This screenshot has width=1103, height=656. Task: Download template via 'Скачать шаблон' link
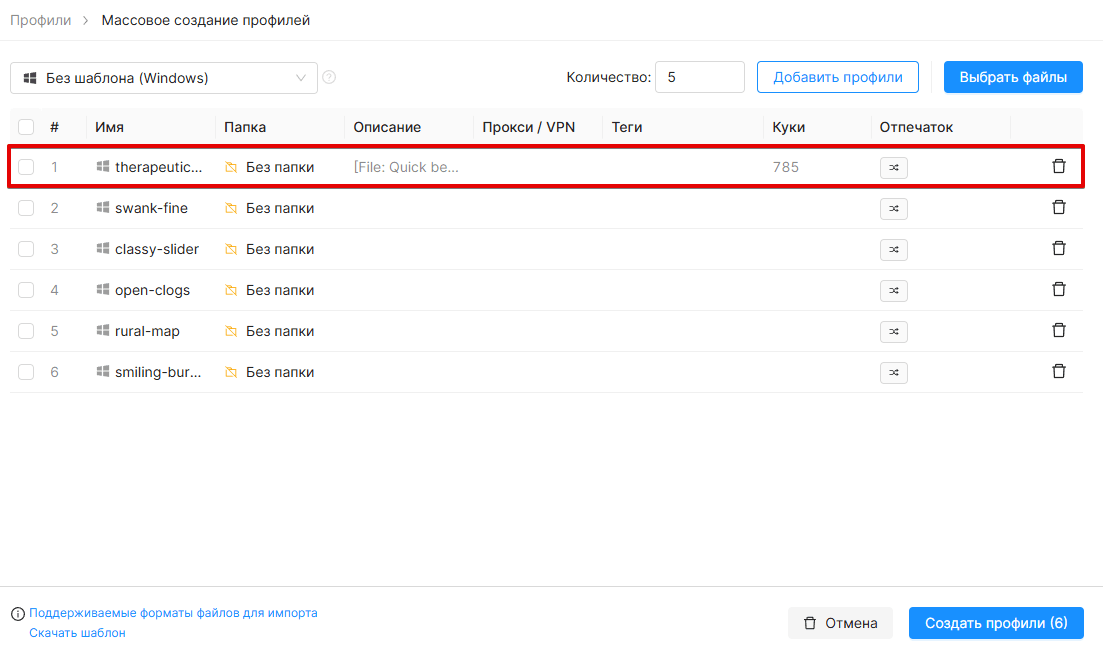[x=77, y=633]
